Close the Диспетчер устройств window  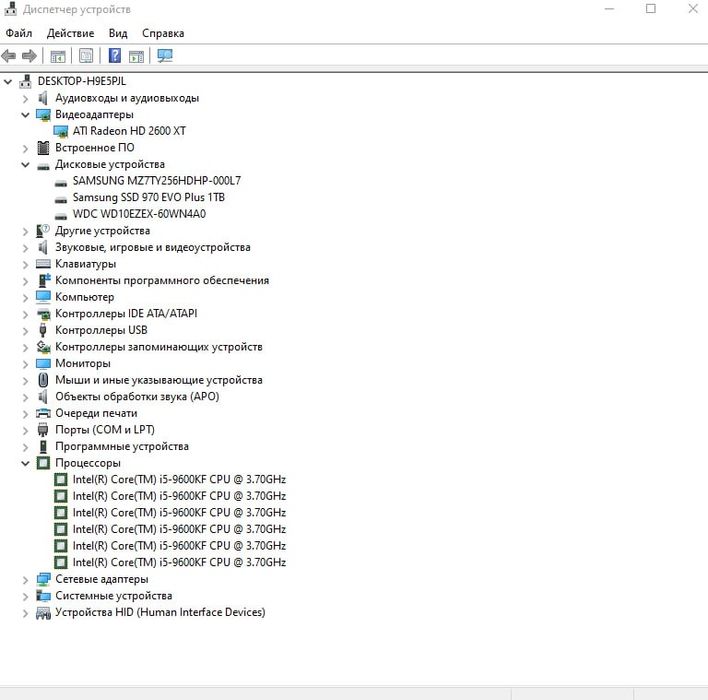693,9
